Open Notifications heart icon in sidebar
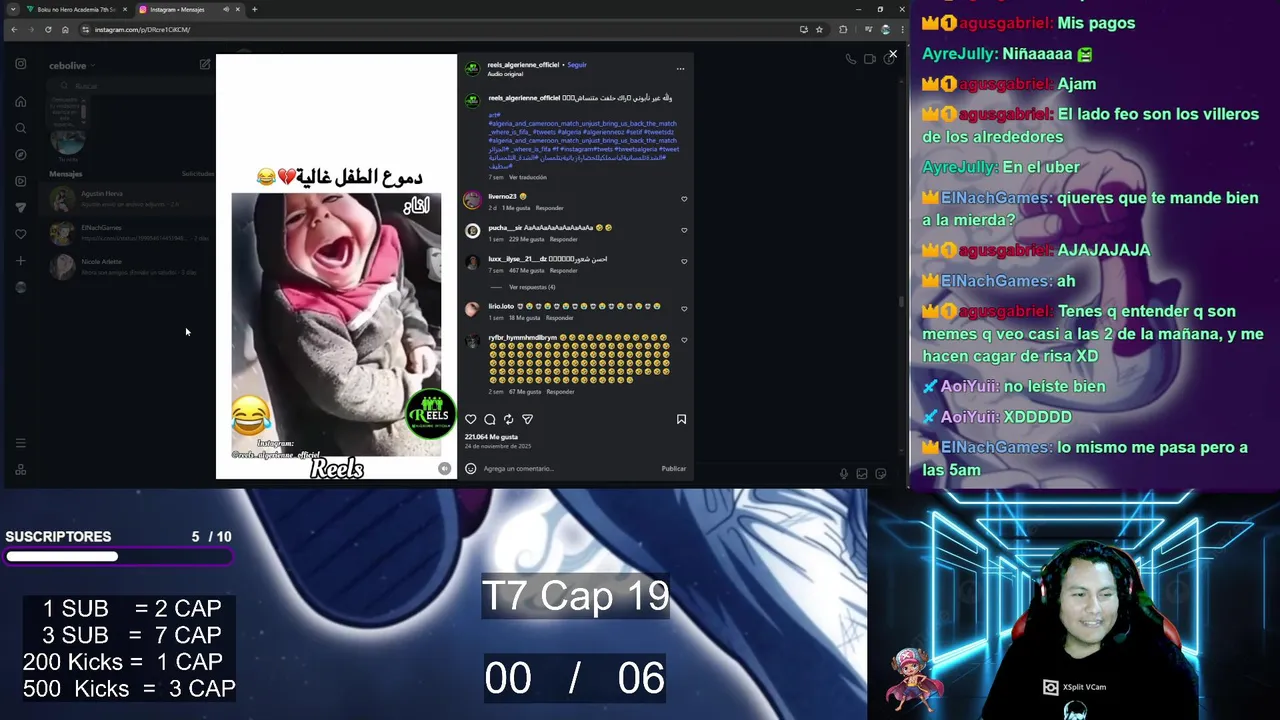Image resolution: width=1280 pixels, height=720 pixels. (x=20, y=234)
